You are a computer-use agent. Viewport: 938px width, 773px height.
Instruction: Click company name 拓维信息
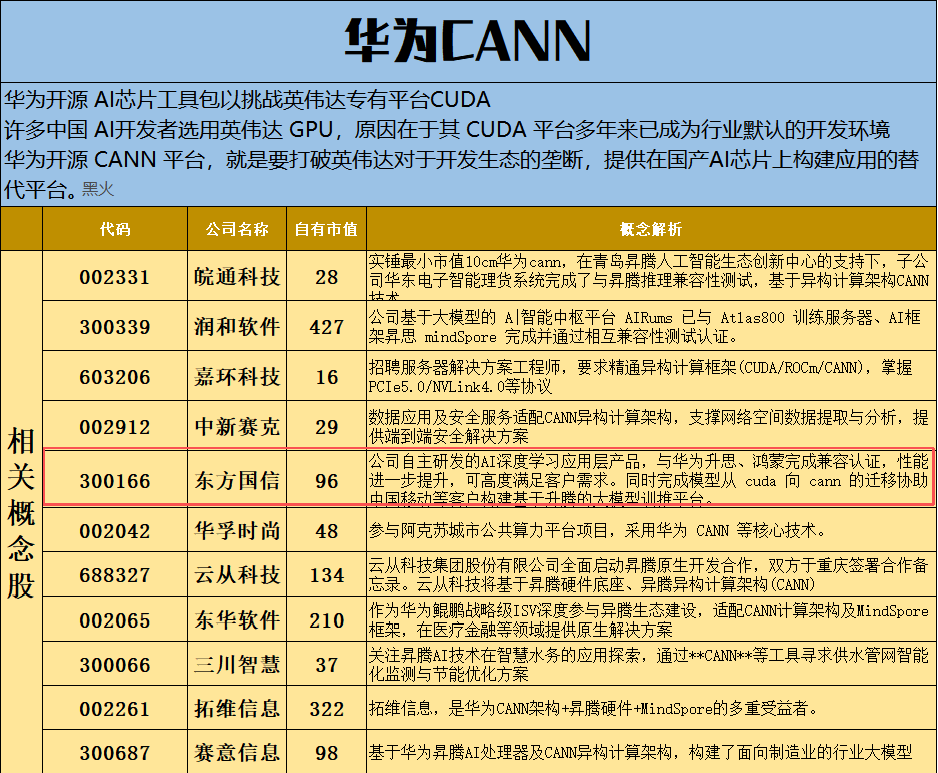[x=237, y=708]
